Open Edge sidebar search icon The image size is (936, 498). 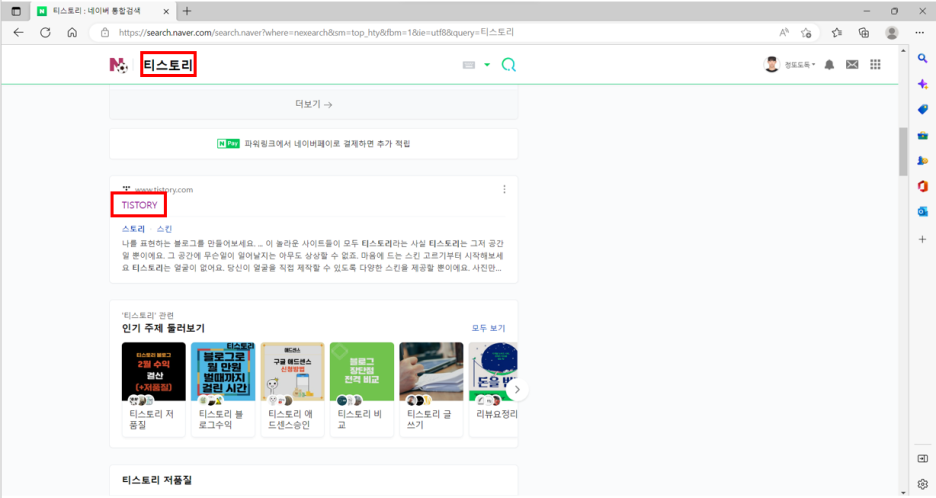pyautogui.click(x=923, y=59)
